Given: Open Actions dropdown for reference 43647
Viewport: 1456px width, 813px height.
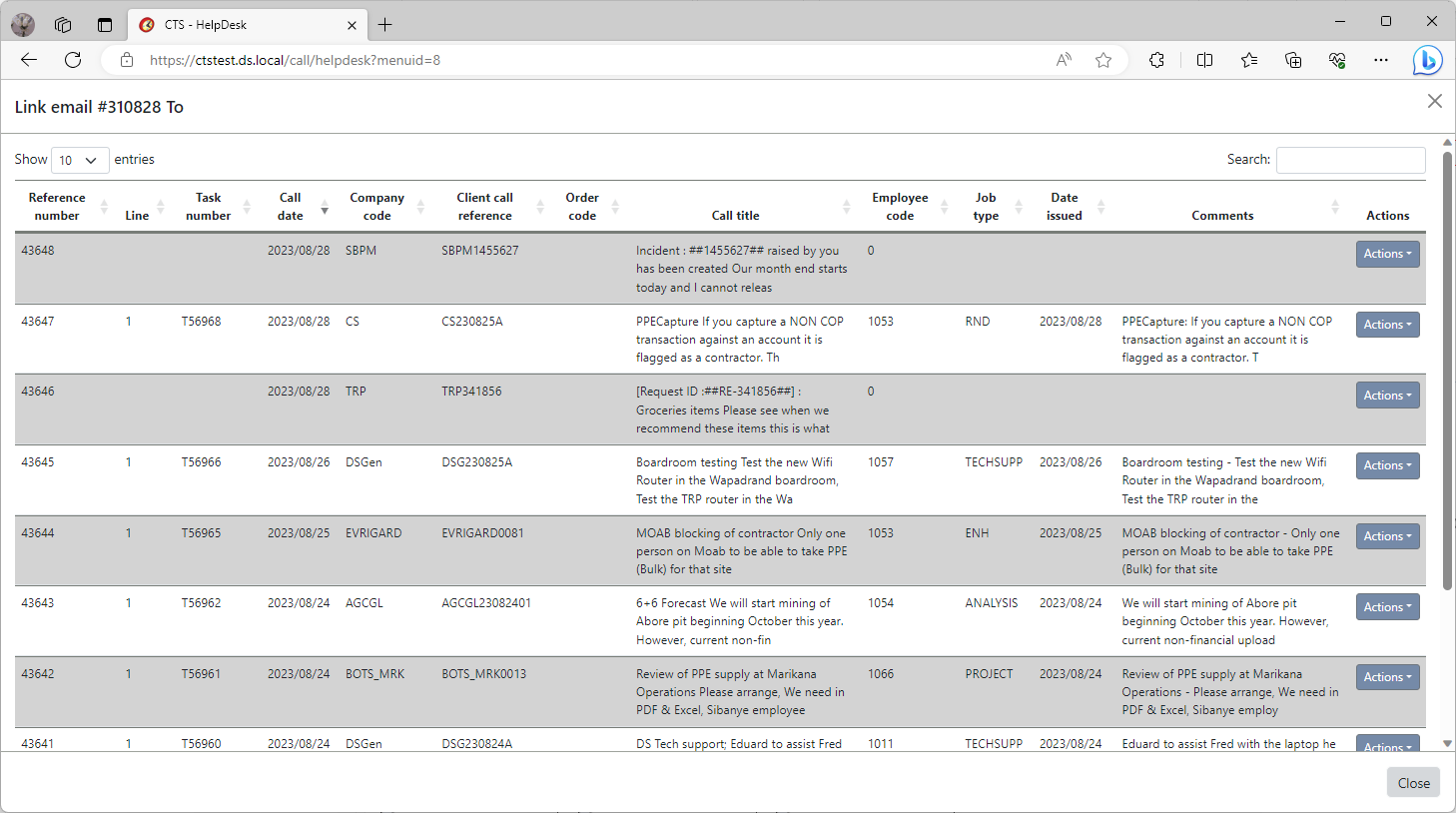Looking at the screenshot, I should (1387, 325).
